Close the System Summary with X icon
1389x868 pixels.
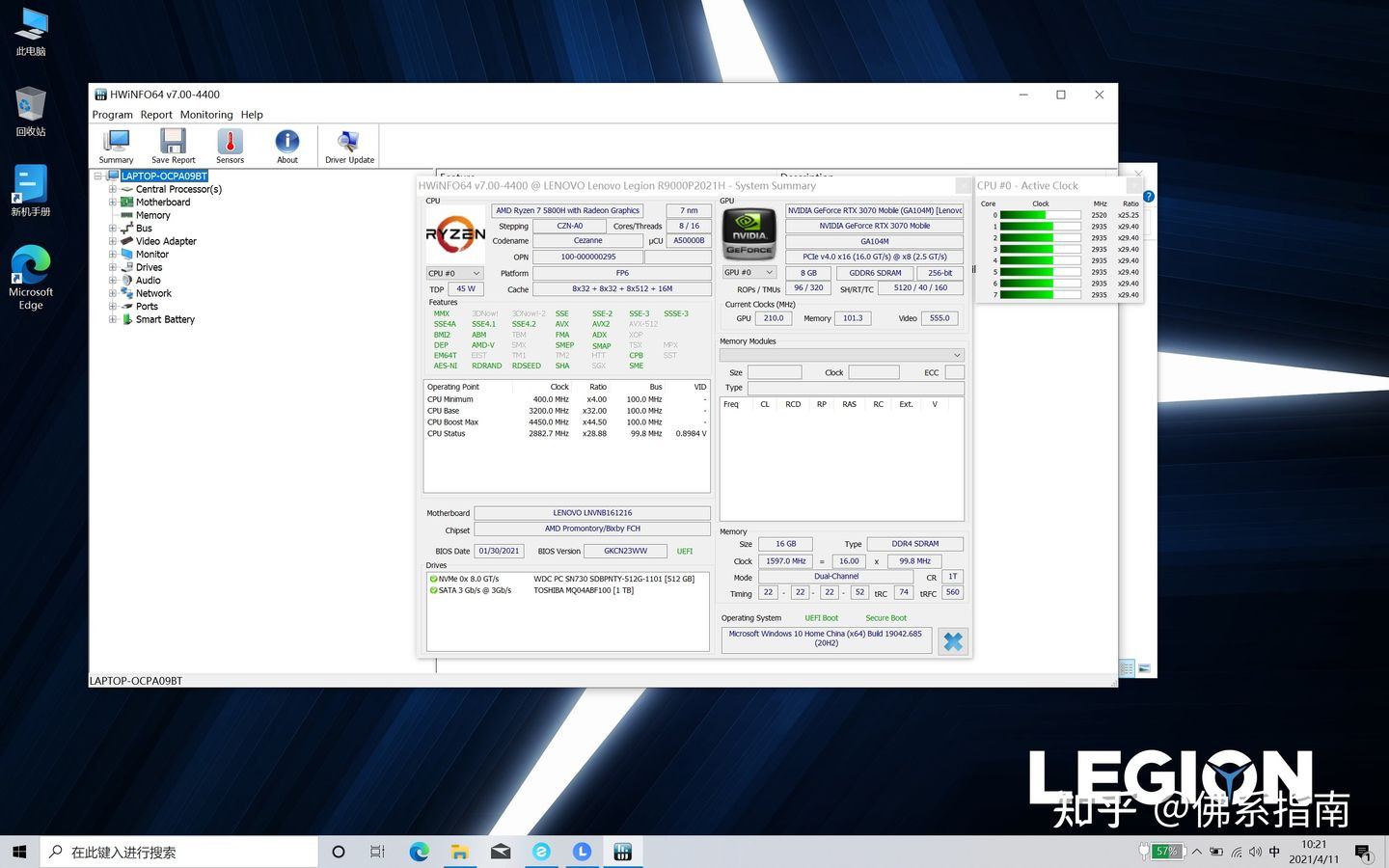[x=953, y=641]
